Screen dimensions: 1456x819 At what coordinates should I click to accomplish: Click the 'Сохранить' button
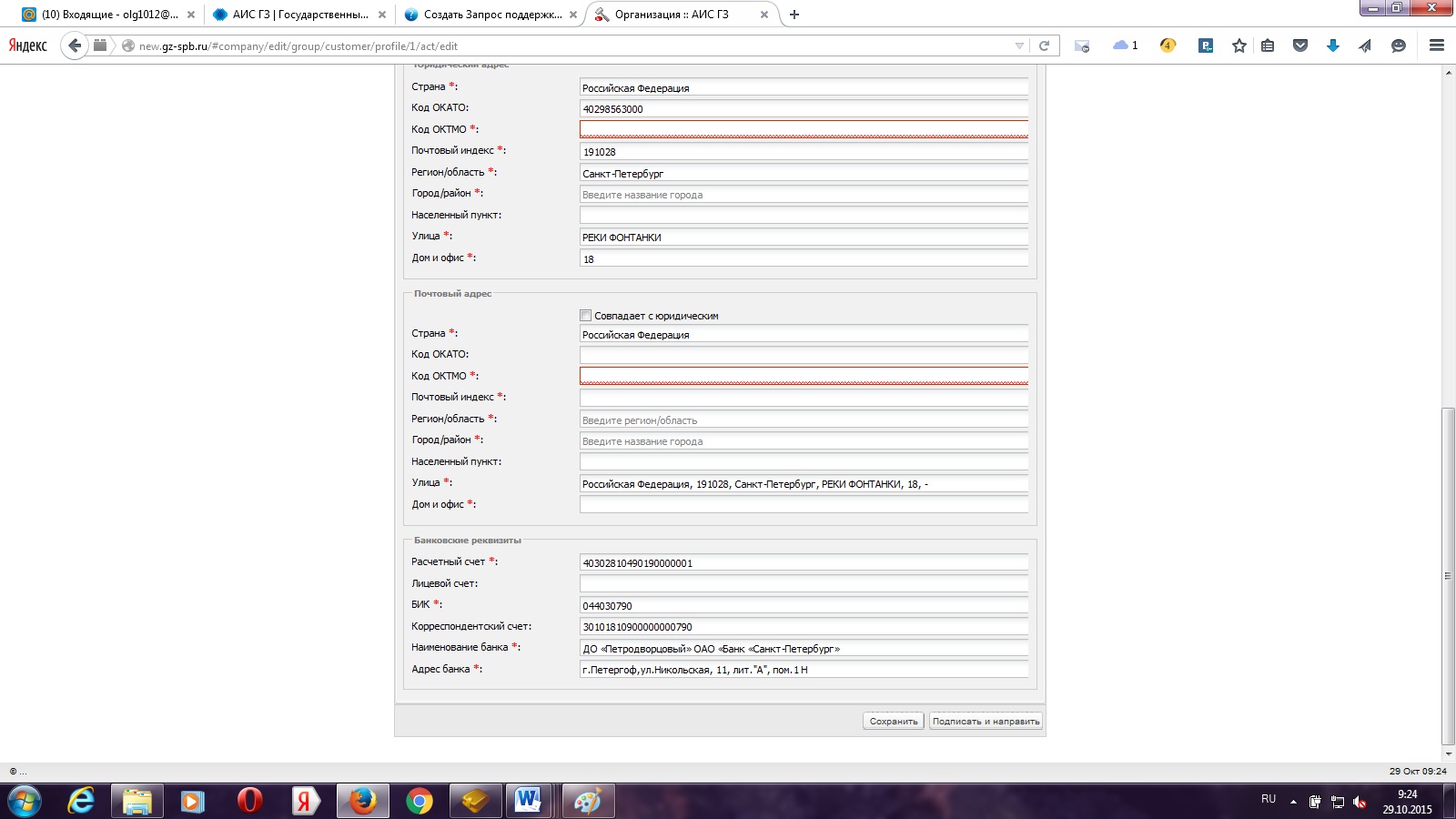click(x=894, y=721)
